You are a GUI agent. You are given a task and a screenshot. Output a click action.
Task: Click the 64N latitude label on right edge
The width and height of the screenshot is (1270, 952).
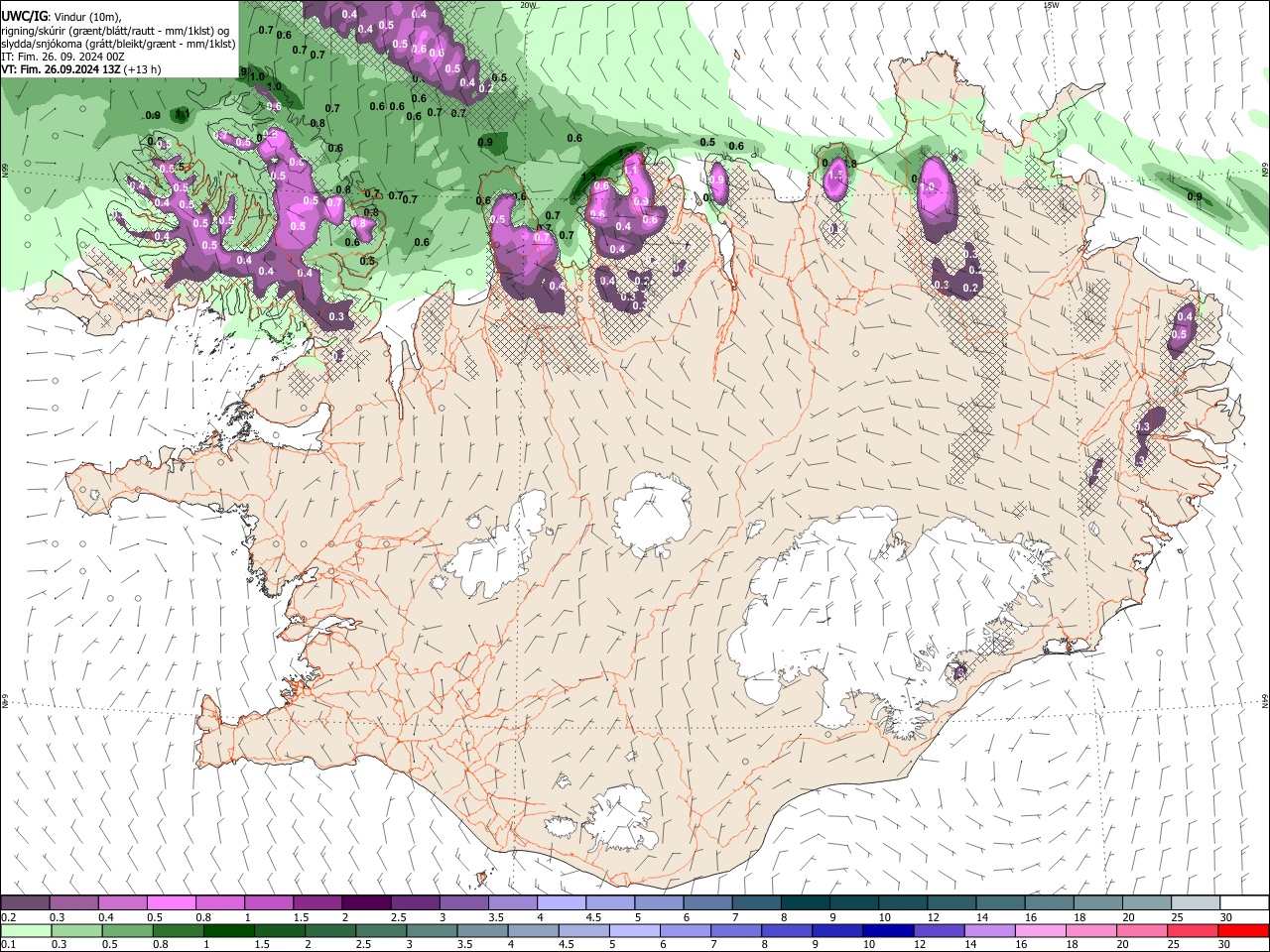[x=1265, y=700]
